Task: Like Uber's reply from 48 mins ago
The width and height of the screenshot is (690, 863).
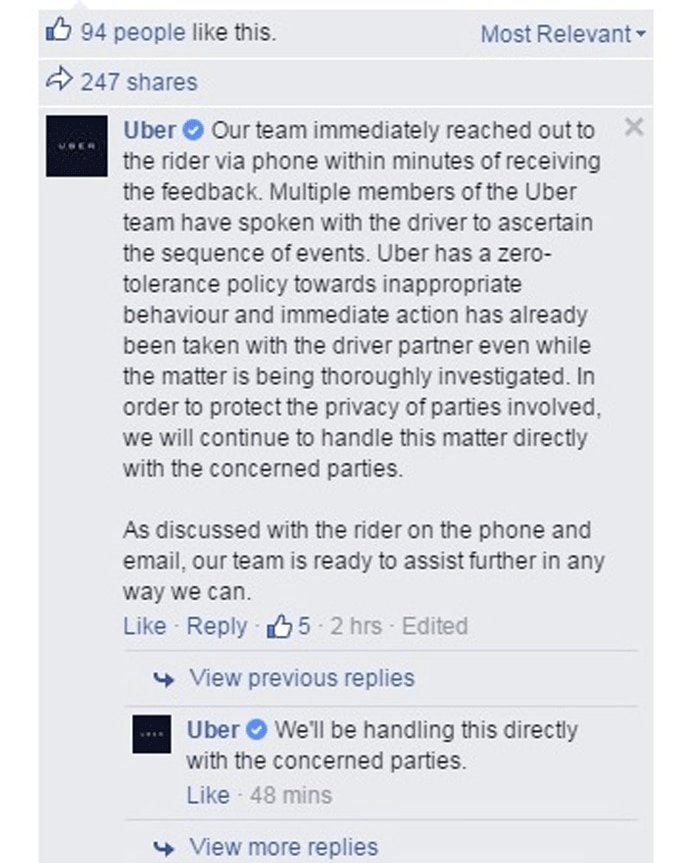Action: pos(208,795)
